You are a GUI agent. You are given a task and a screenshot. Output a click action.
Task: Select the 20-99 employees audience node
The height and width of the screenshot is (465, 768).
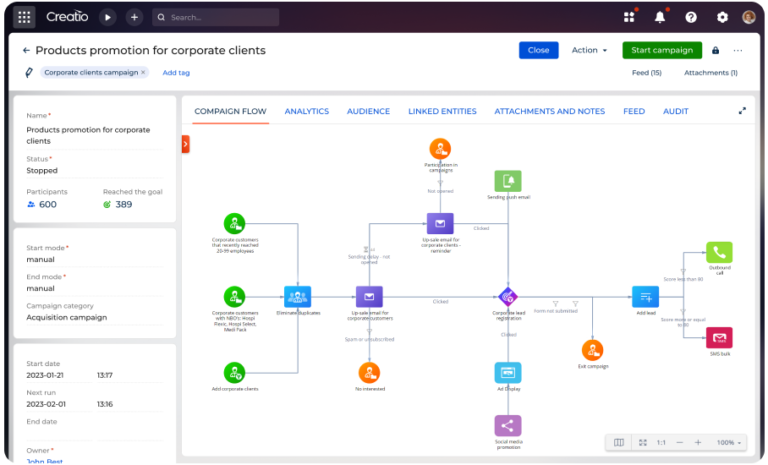235,223
